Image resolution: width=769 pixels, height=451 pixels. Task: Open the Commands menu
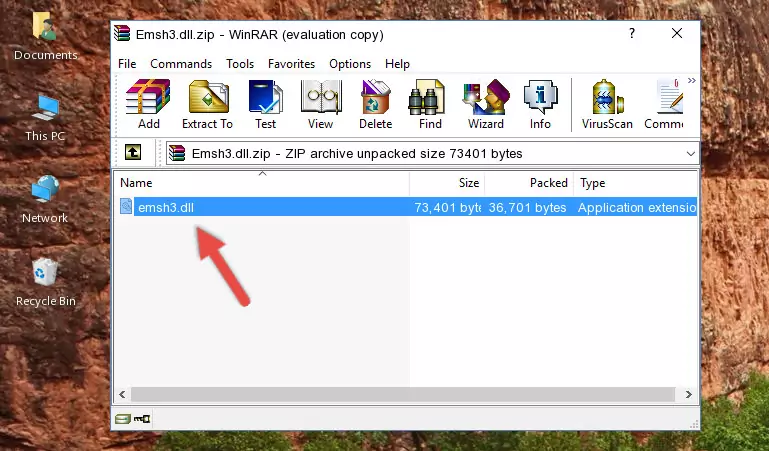(181, 64)
